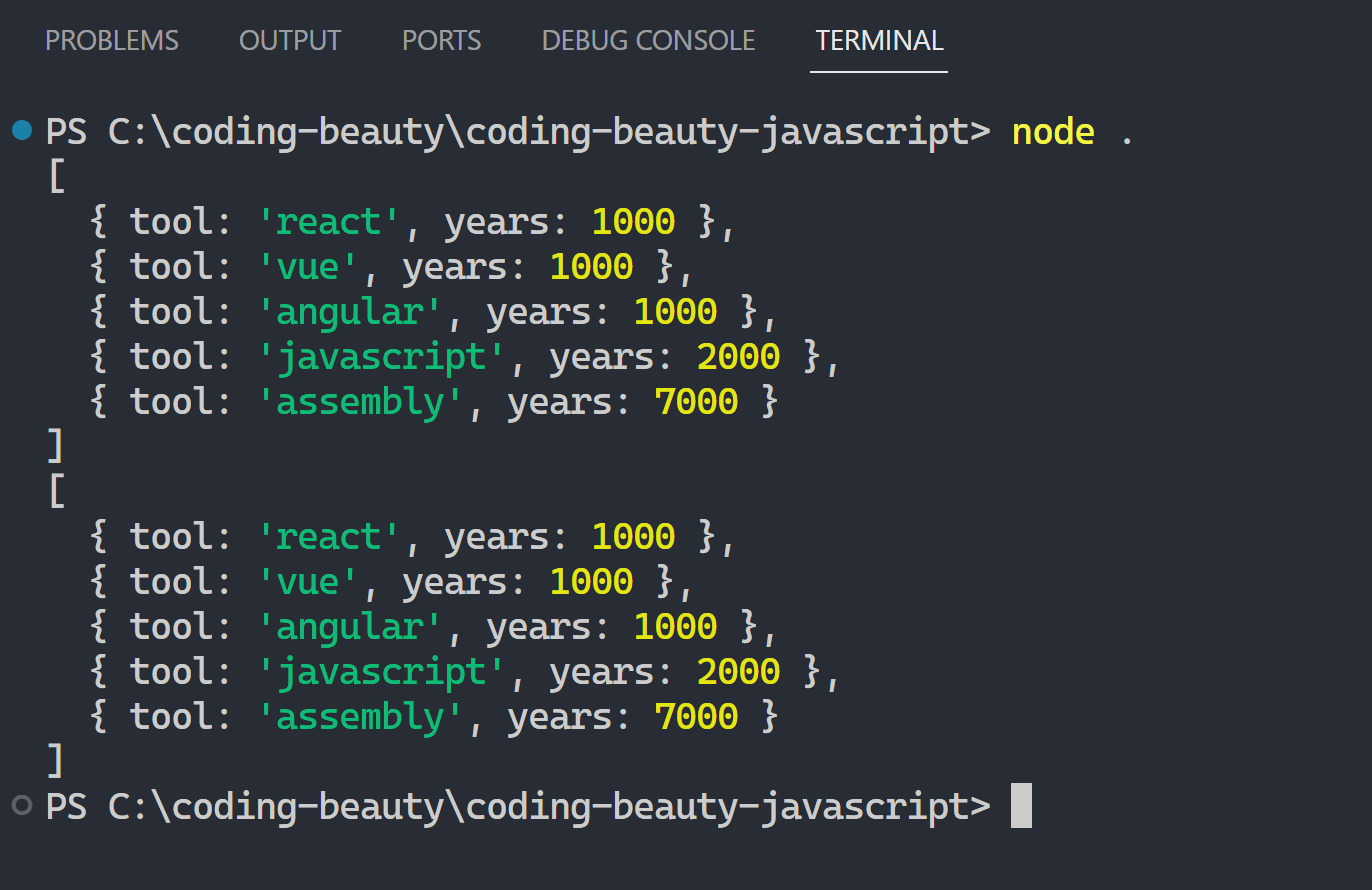The image size is (1372, 890).
Task: Click 'javascript' in the first array output
Action: (x=383, y=356)
